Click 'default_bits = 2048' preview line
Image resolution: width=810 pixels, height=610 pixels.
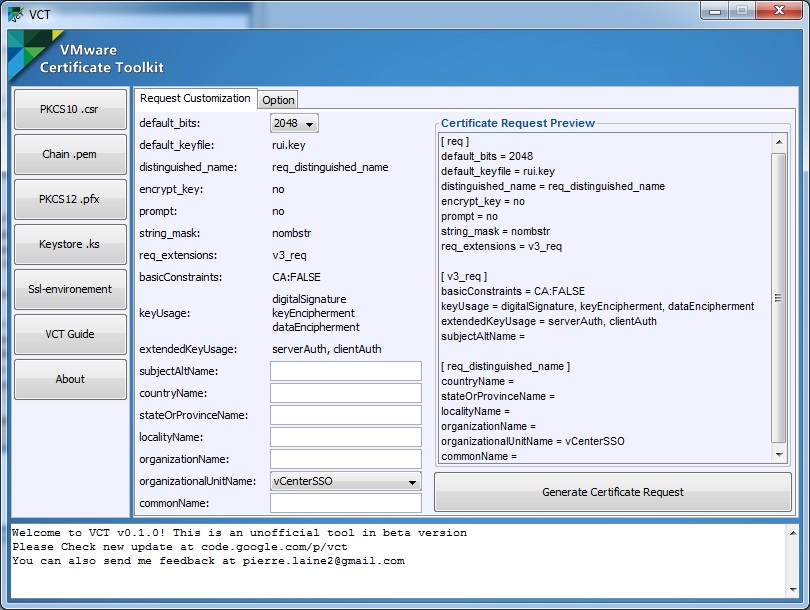[x=487, y=157]
